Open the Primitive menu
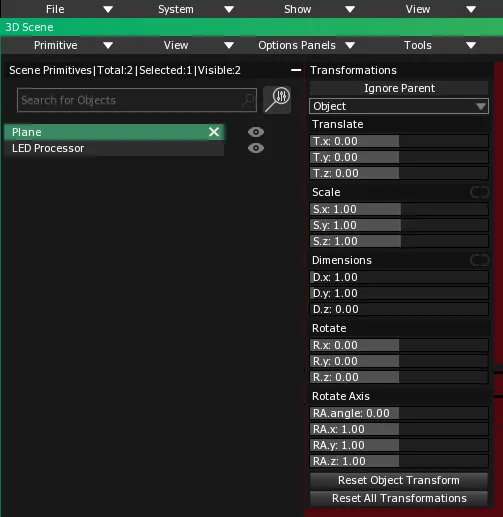 point(56,45)
